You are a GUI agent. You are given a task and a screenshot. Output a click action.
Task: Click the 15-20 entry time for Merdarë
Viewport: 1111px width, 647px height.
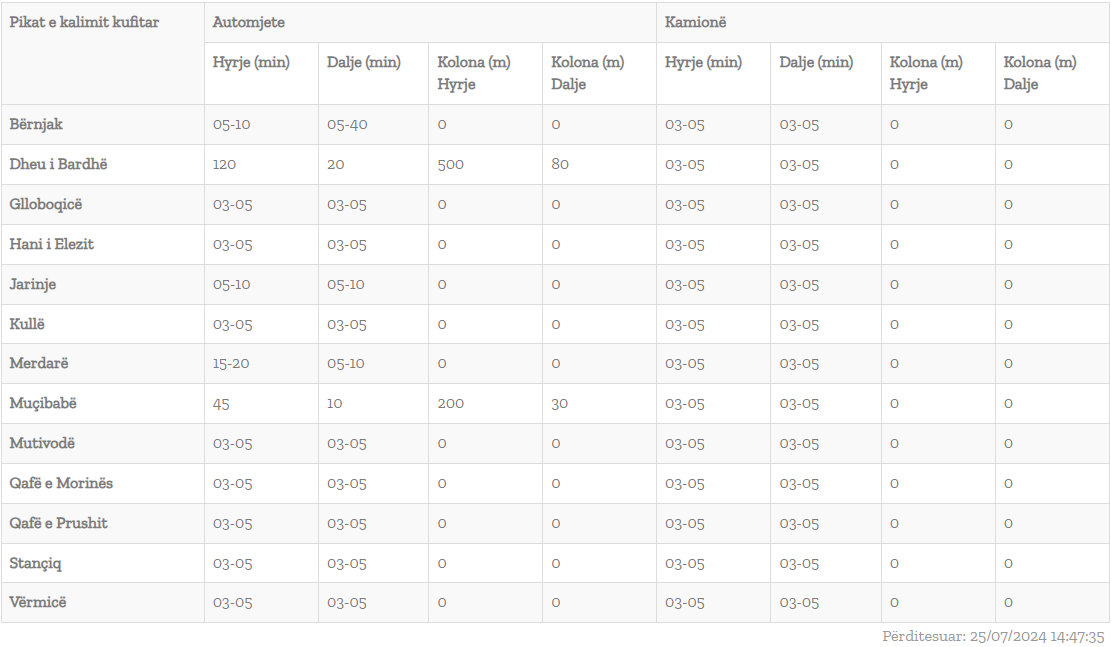(x=231, y=364)
